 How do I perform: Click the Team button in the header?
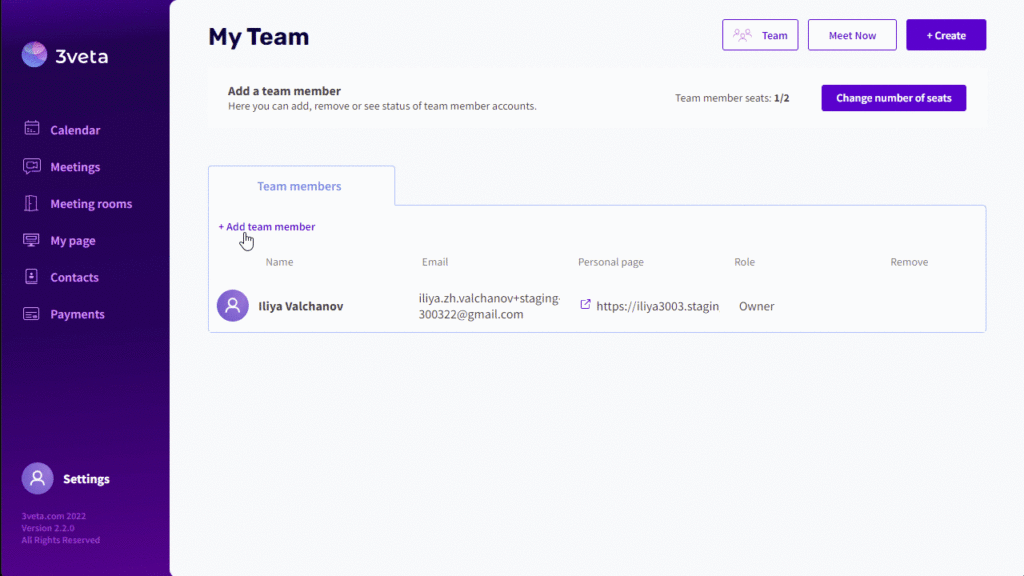tap(760, 35)
